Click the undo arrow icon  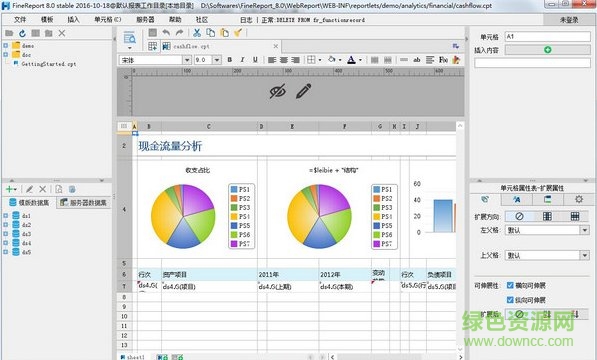(166, 33)
